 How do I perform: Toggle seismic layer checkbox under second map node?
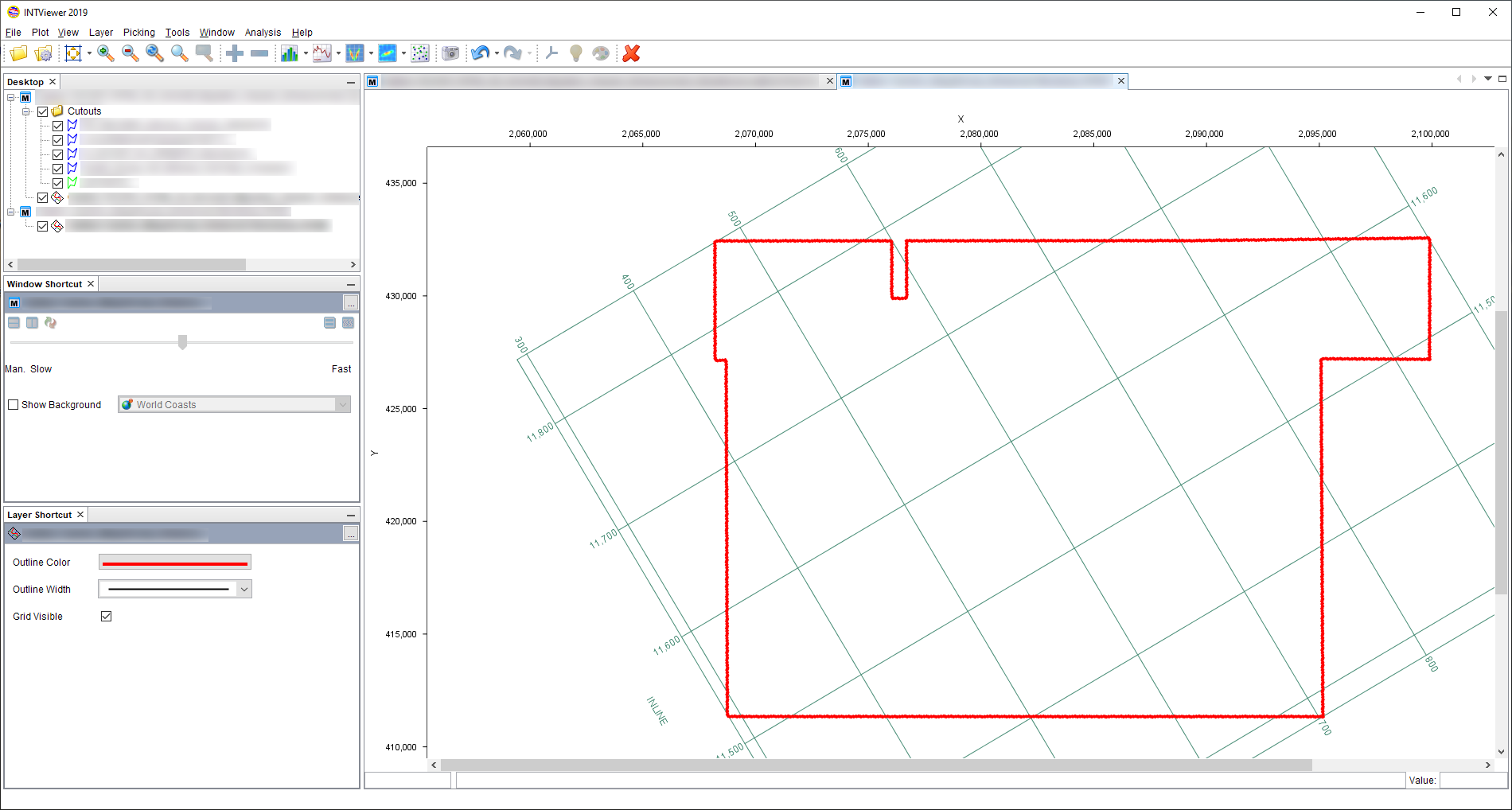(x=43, y=226)
